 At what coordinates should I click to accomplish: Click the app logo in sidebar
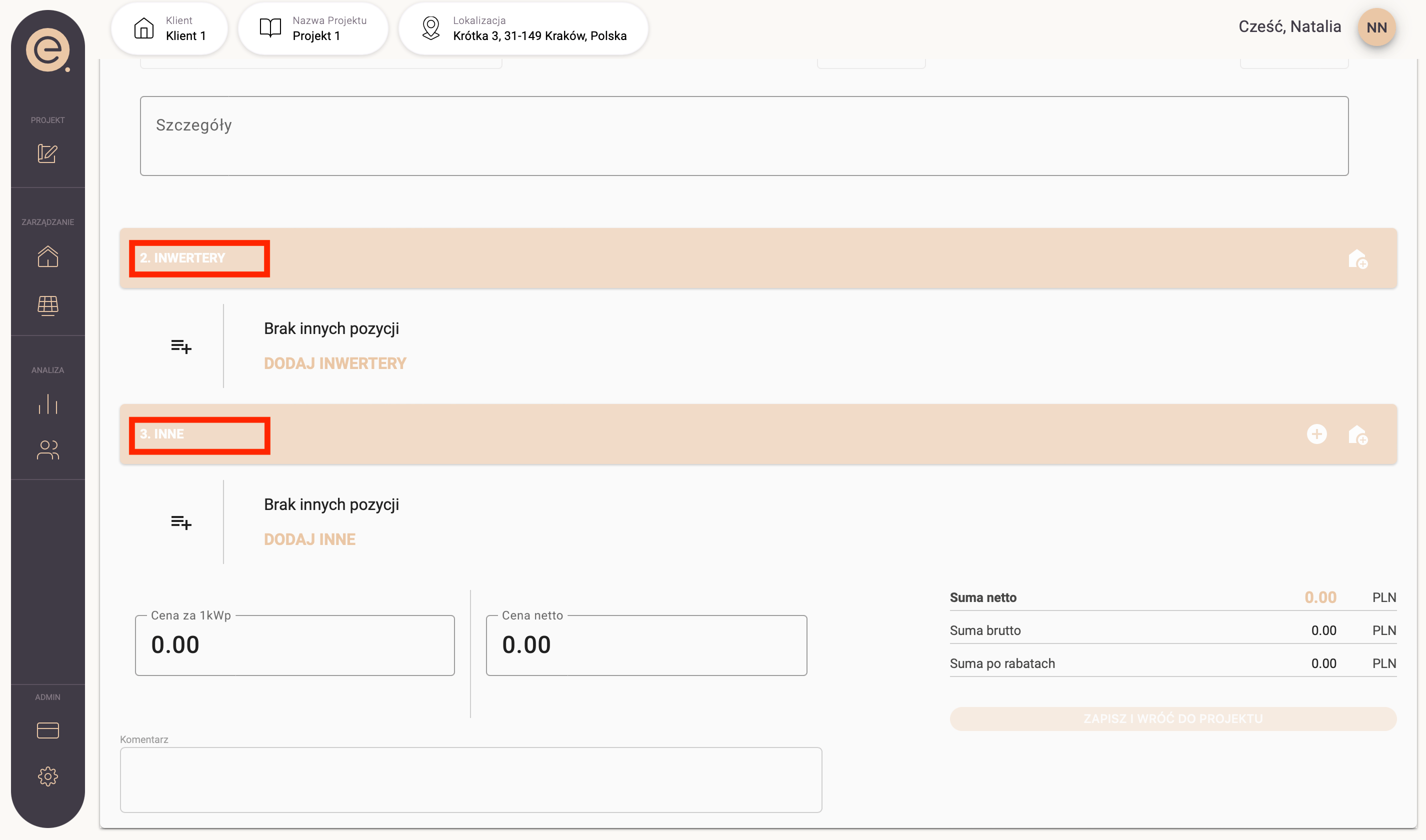tap(48, 50)
